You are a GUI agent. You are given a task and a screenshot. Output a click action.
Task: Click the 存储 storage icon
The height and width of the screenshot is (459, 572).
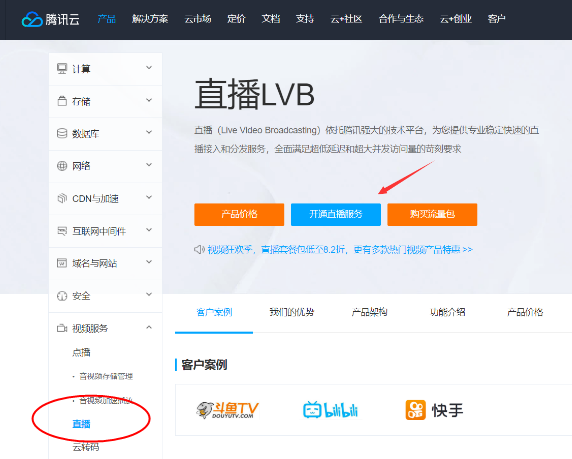[62, 101]
